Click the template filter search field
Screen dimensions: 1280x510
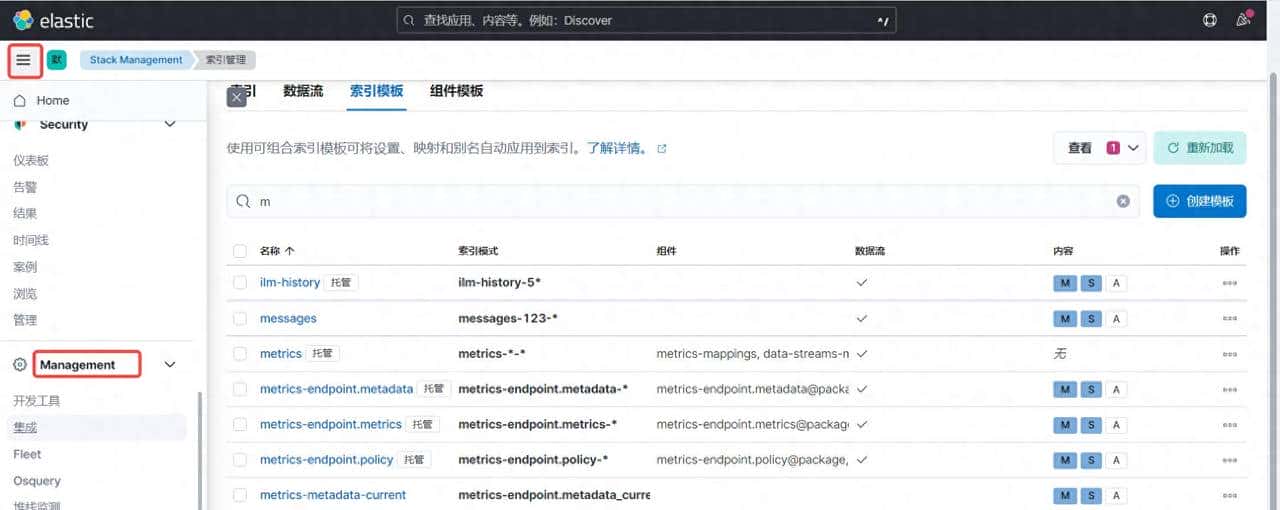click(x=683, y=201)
